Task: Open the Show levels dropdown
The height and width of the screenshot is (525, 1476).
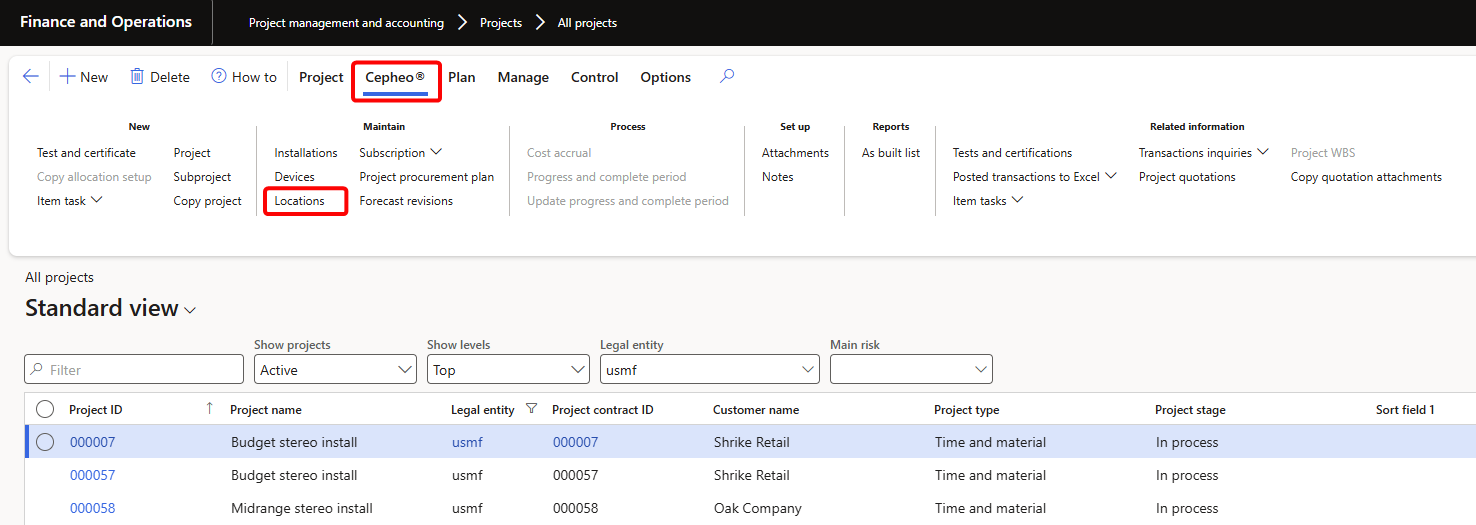Action: click(578, 370)
